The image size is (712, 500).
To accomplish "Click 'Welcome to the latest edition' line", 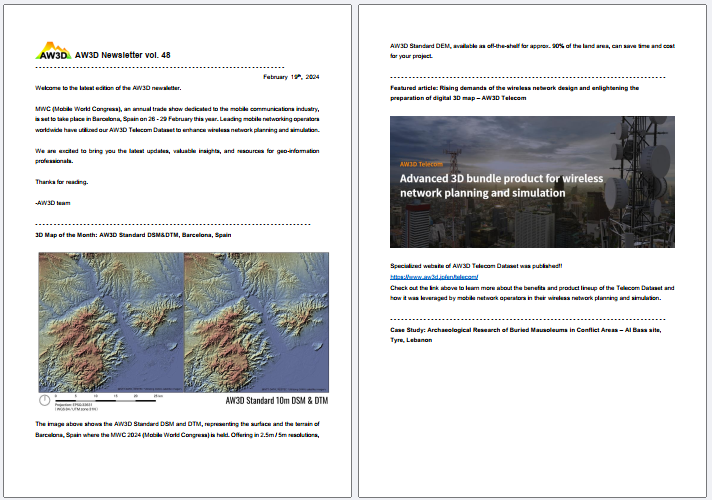I will [108, 88].
